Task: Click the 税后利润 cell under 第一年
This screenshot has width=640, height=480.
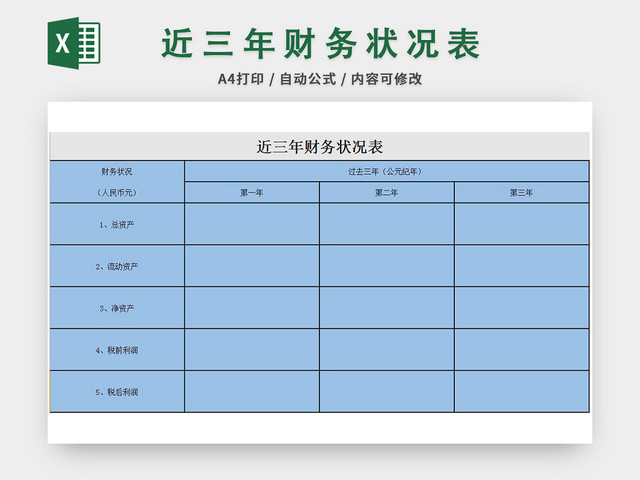Action: [252, 391]
